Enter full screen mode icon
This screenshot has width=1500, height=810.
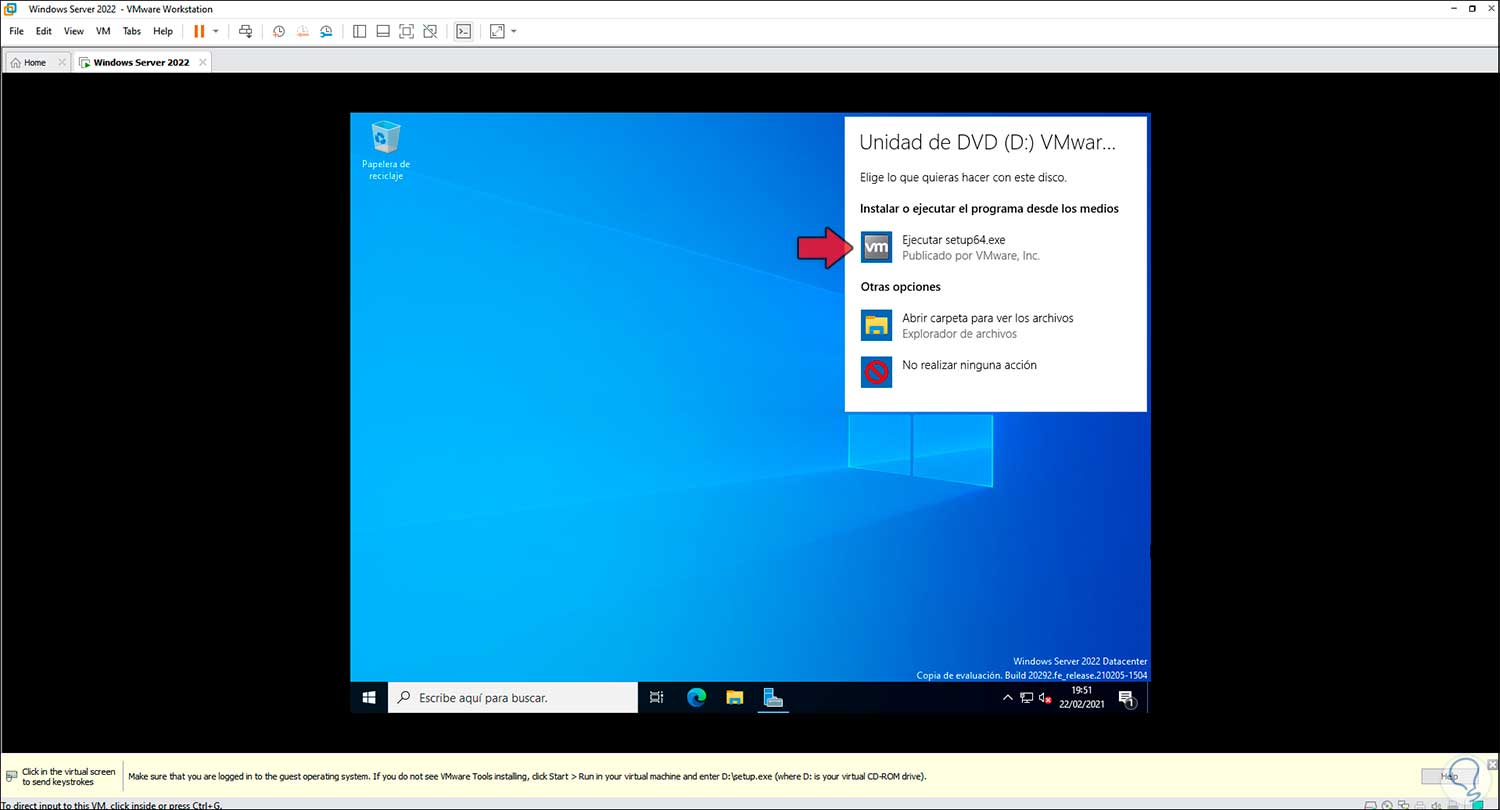(x=406, y=31)
